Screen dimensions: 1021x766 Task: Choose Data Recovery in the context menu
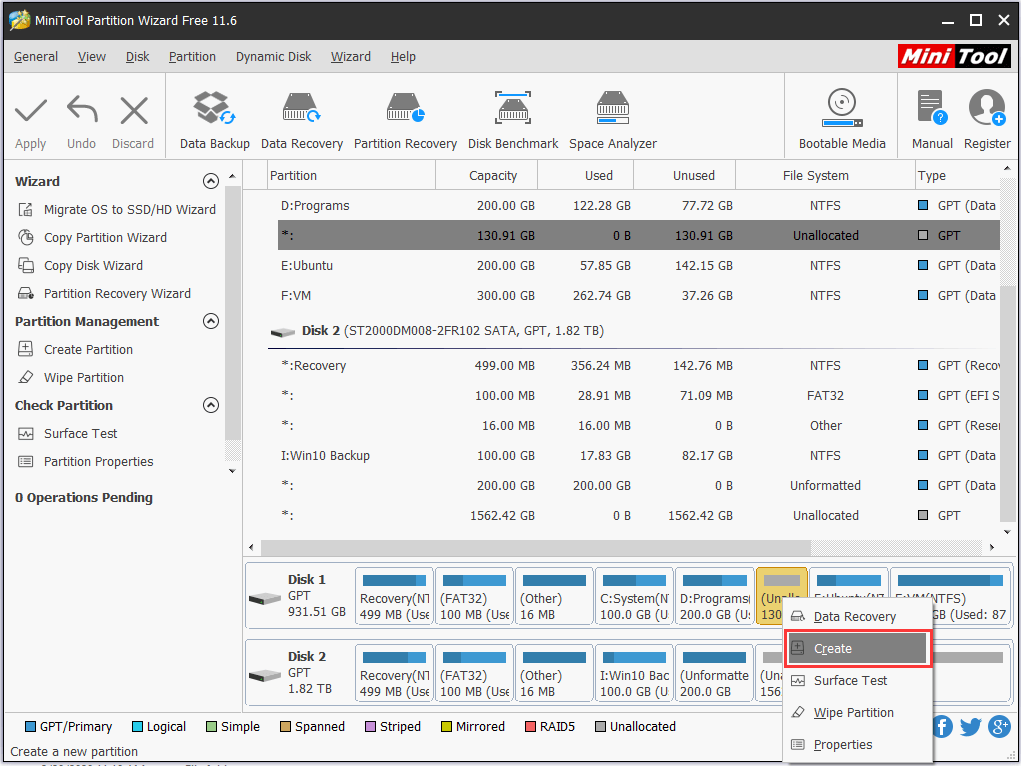(858, 617)
